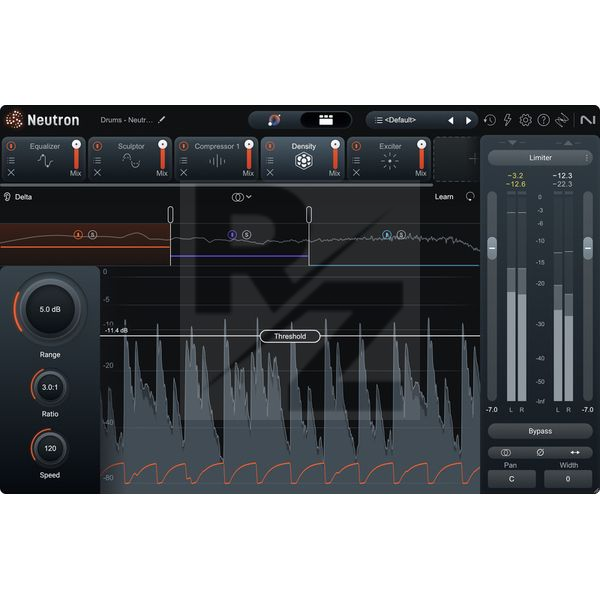Screen dimensions: 600x600
Task: Click the lightning bolt zero-latency icon
Action: (x=507, y=120)
